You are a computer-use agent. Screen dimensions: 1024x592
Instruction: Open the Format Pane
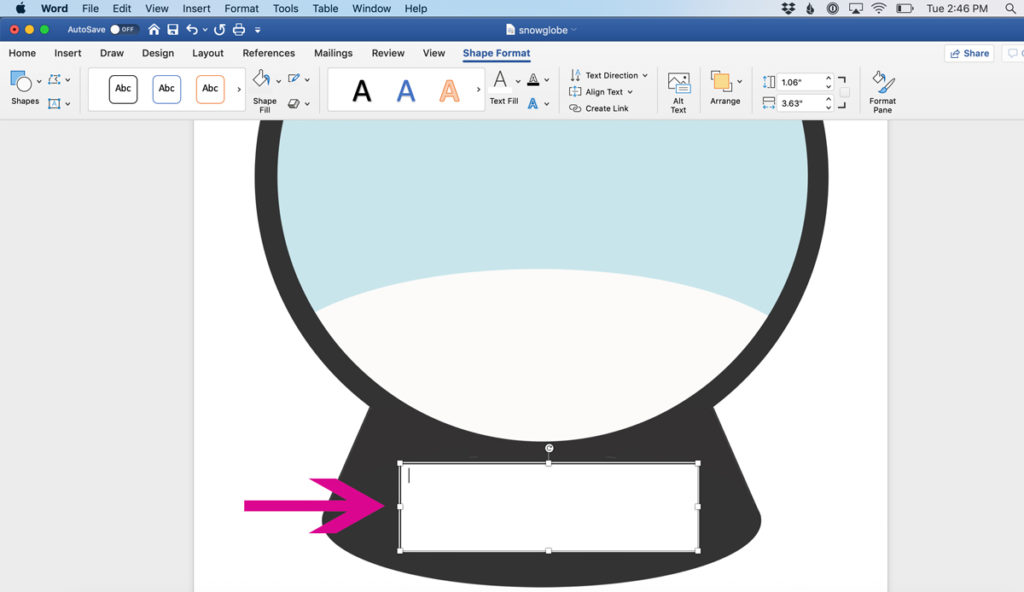(882, 91)
